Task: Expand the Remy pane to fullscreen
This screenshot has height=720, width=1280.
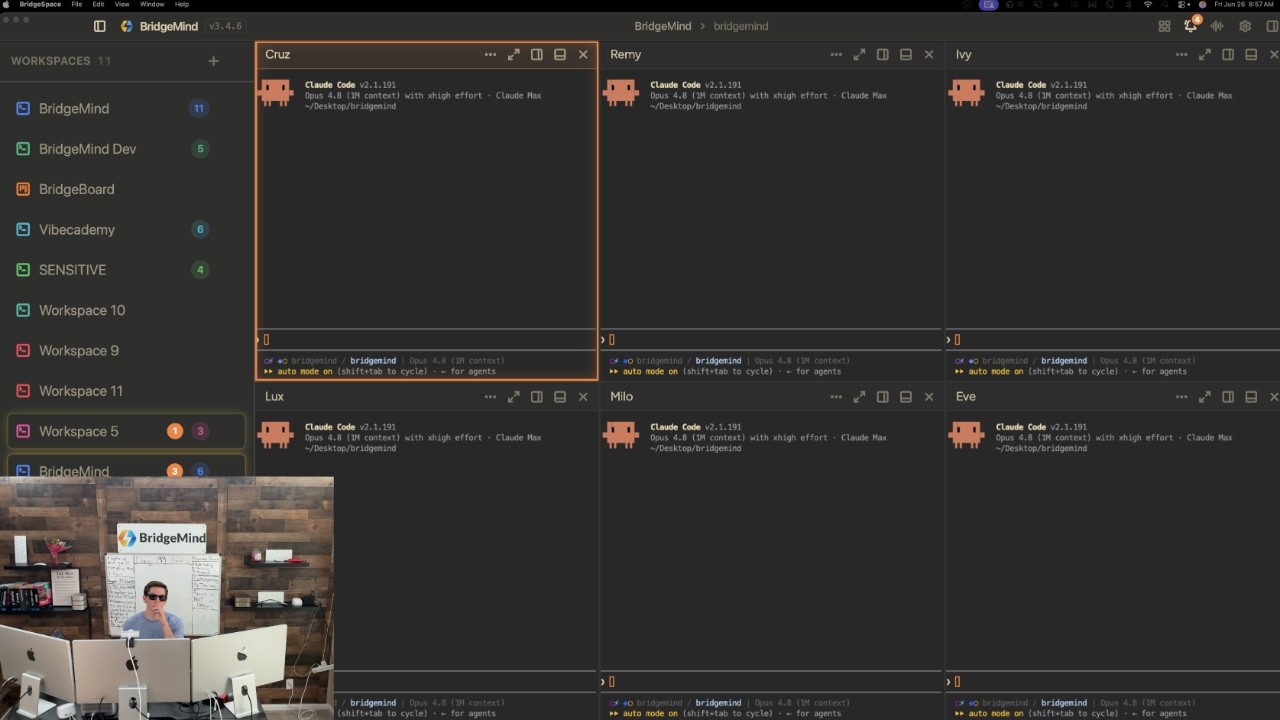Action: tap(859, 55)
